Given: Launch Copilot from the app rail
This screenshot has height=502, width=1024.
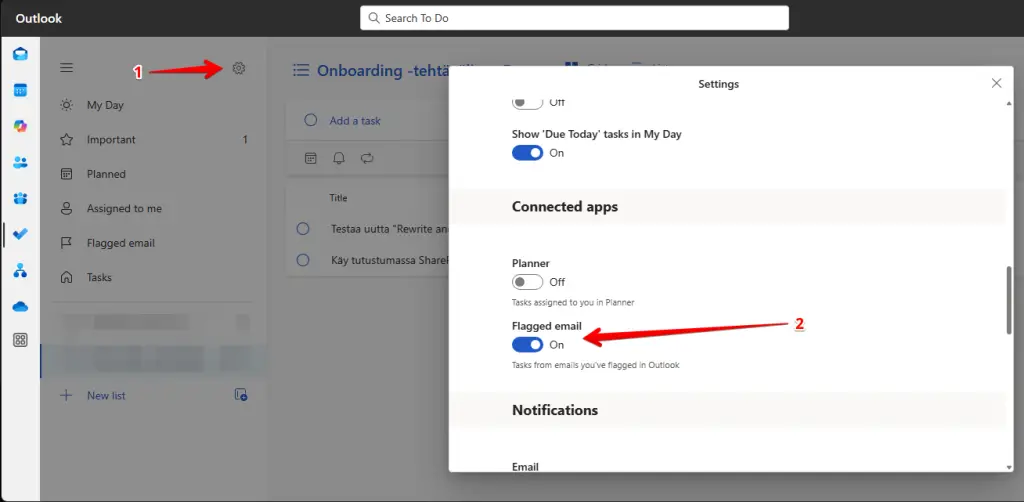Looking at the screenshot, I should (x=20, y=126).
